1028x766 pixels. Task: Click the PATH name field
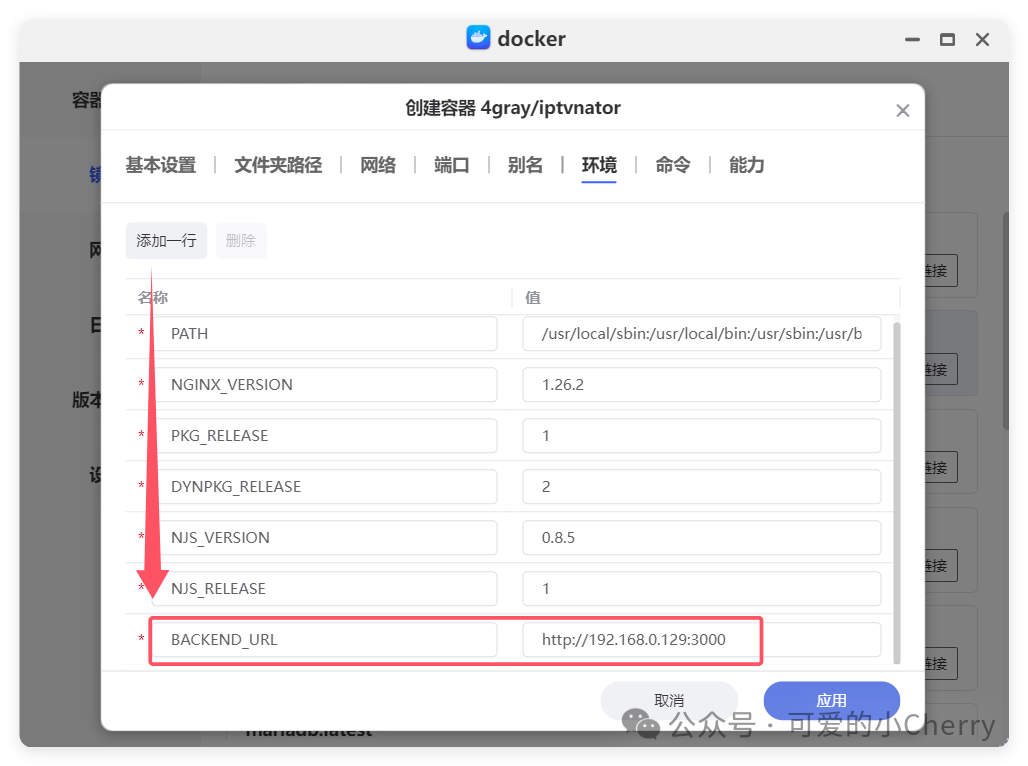325,334
